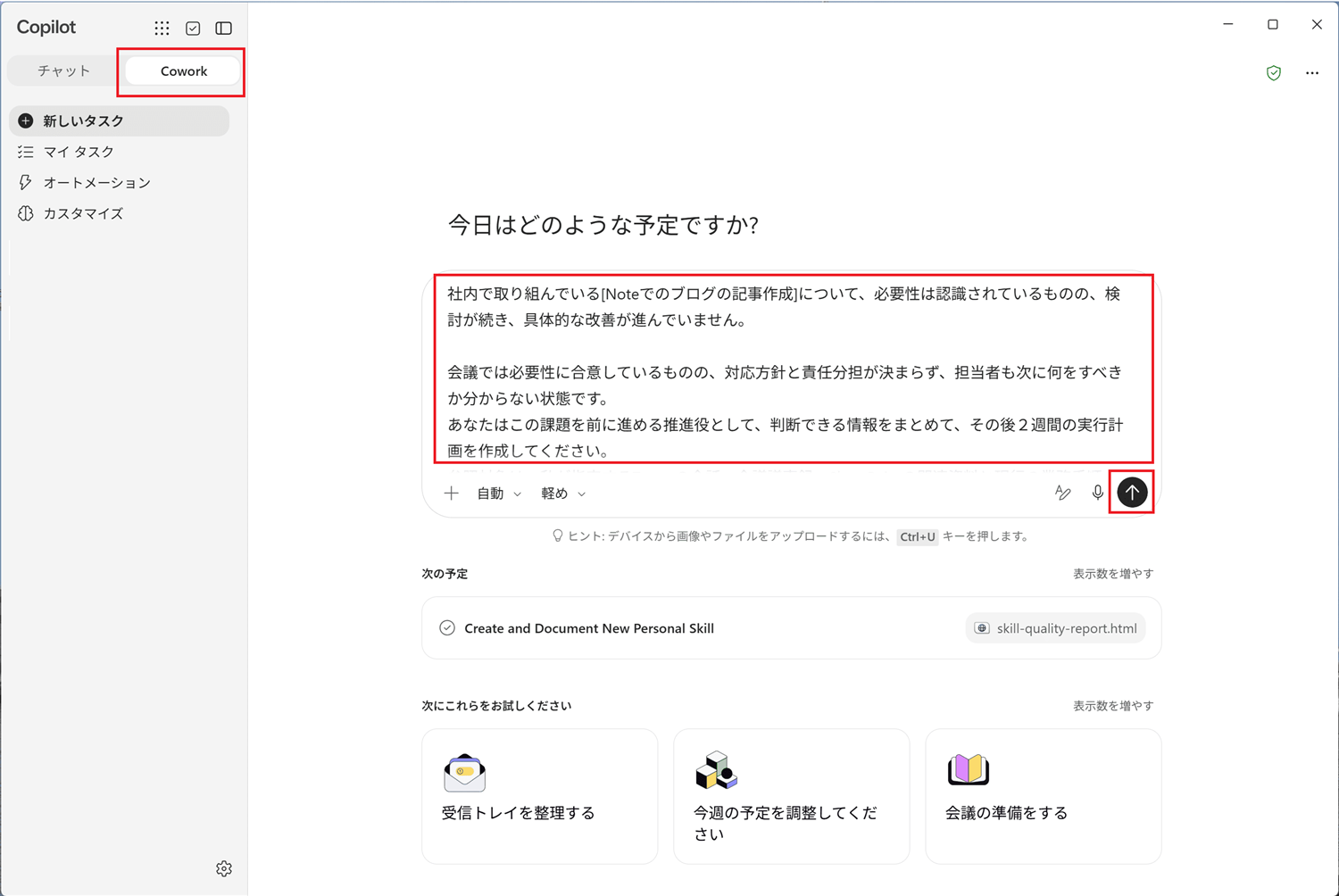Image resolution: width=1339 pixels, height=896 pixels.
Task: Click the 今日はどのような予定ですか? heading
Action: 603,225
